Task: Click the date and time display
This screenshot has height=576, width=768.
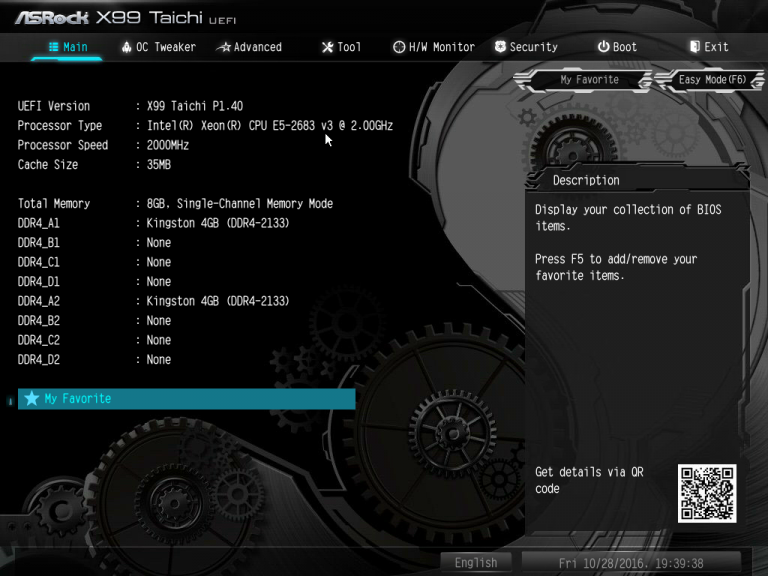Action: click(x=631, y=563)
